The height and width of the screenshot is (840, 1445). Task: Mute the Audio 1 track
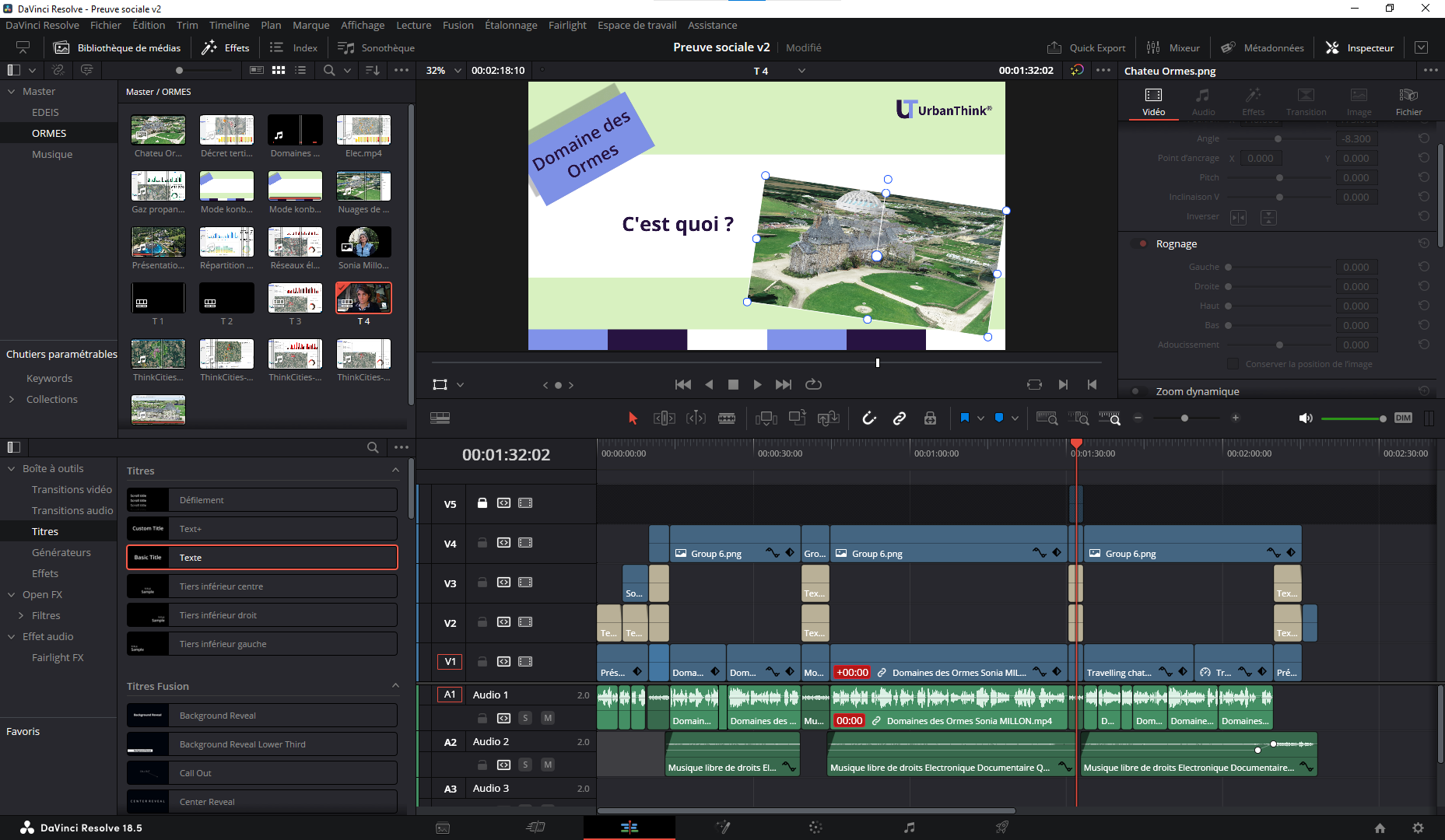click(548, 718)
